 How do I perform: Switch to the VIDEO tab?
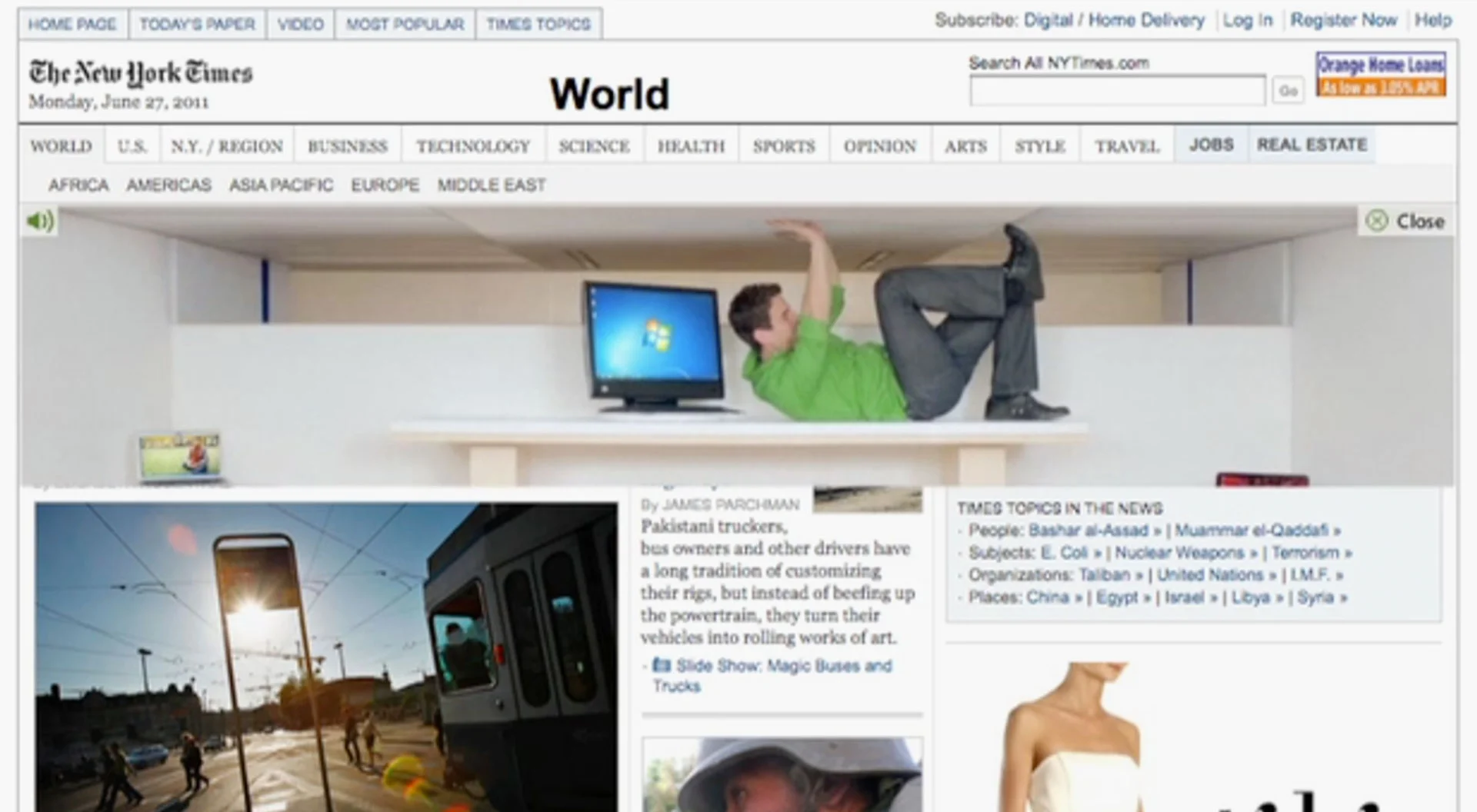tap(300, 25)
